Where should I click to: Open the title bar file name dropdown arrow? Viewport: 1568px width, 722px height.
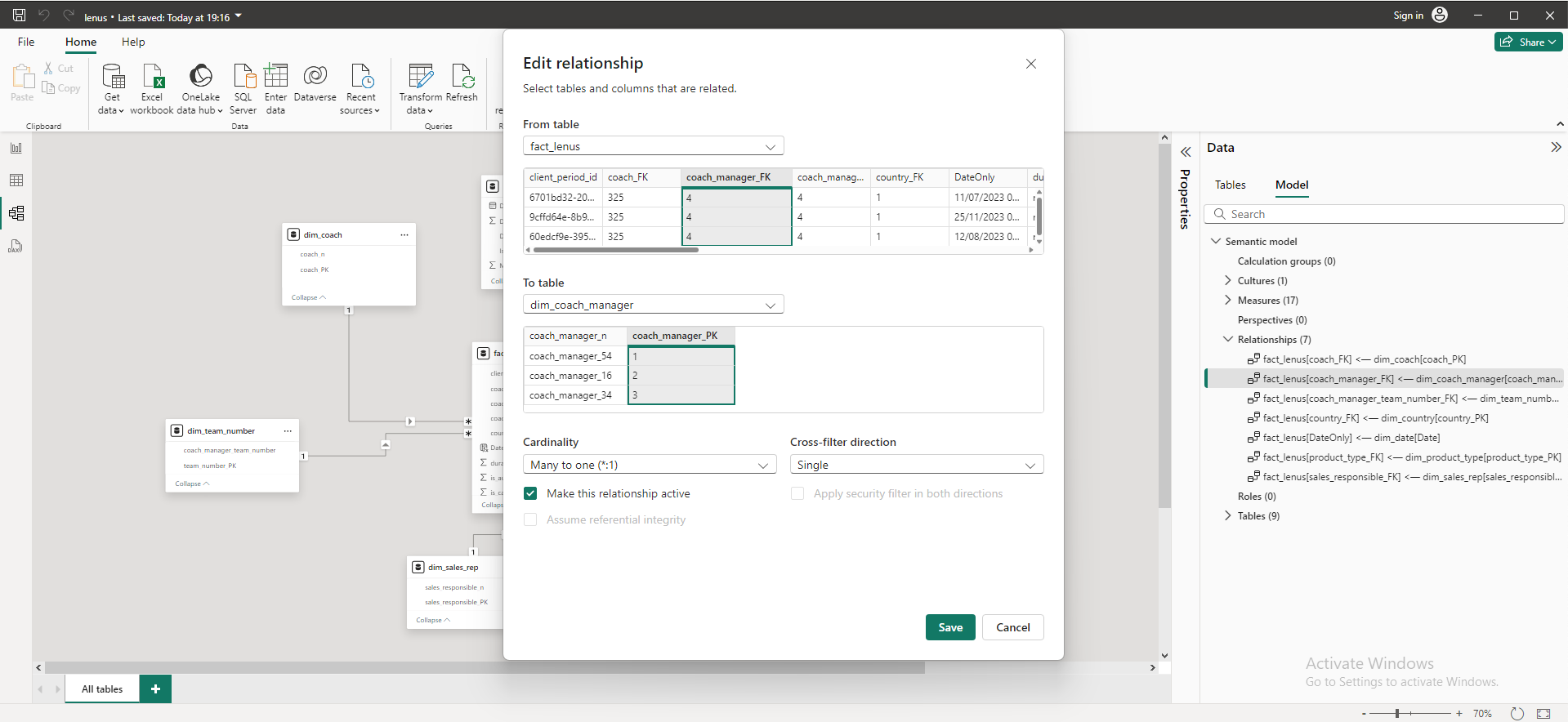click(239, 16)
